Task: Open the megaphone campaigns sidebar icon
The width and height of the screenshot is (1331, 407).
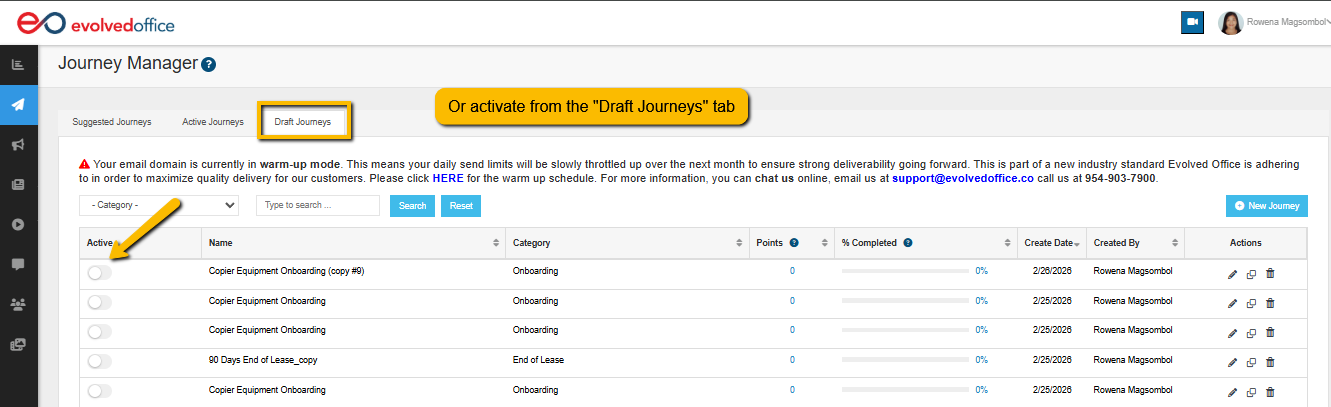Action: pyautogui.click(x=18, y=145)
